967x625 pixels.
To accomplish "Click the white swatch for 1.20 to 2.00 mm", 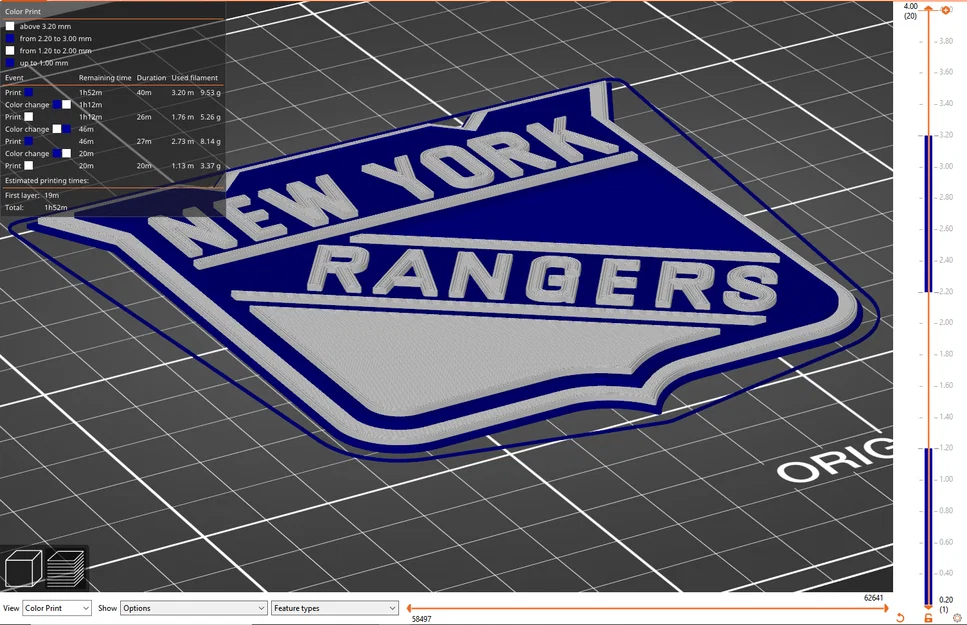I will (10, 51).
